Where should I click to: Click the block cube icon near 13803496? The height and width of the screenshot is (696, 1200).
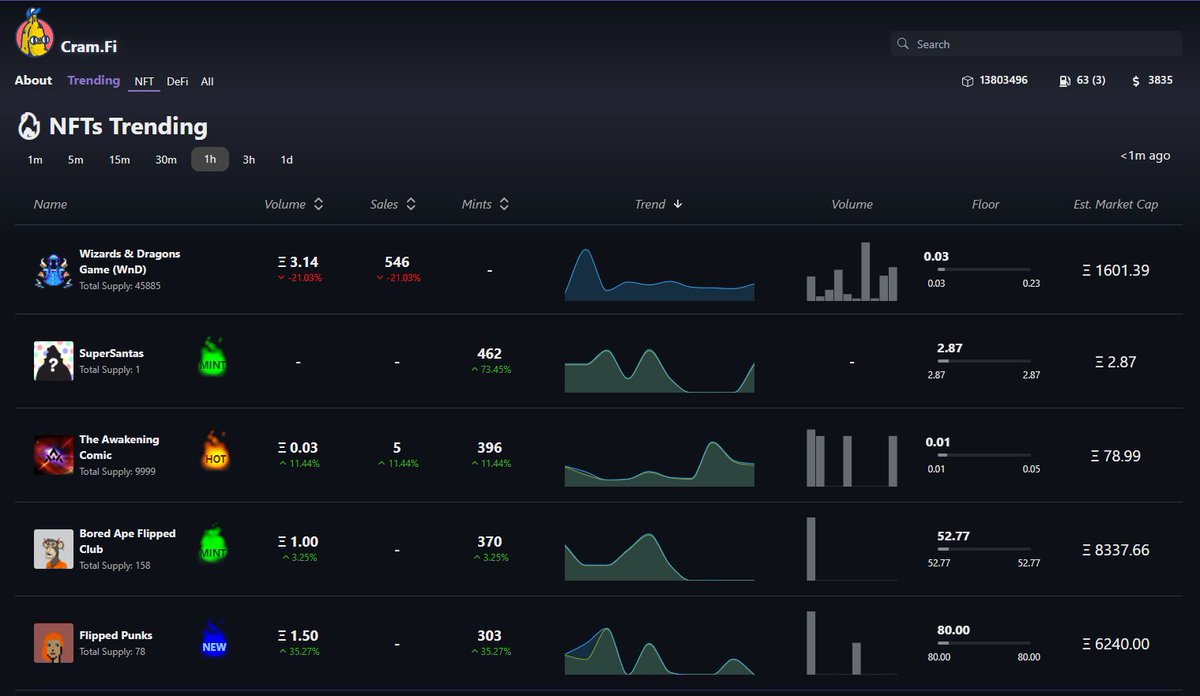tap(967, 81)
